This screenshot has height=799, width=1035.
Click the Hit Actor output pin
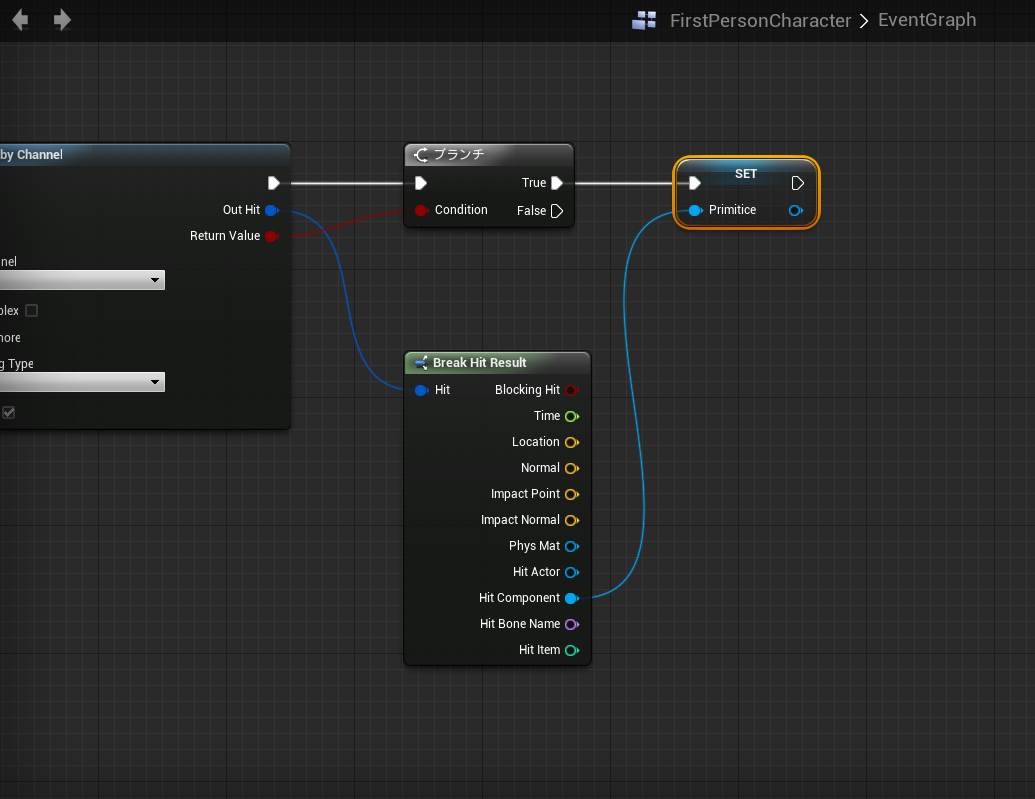coord(572,572)
